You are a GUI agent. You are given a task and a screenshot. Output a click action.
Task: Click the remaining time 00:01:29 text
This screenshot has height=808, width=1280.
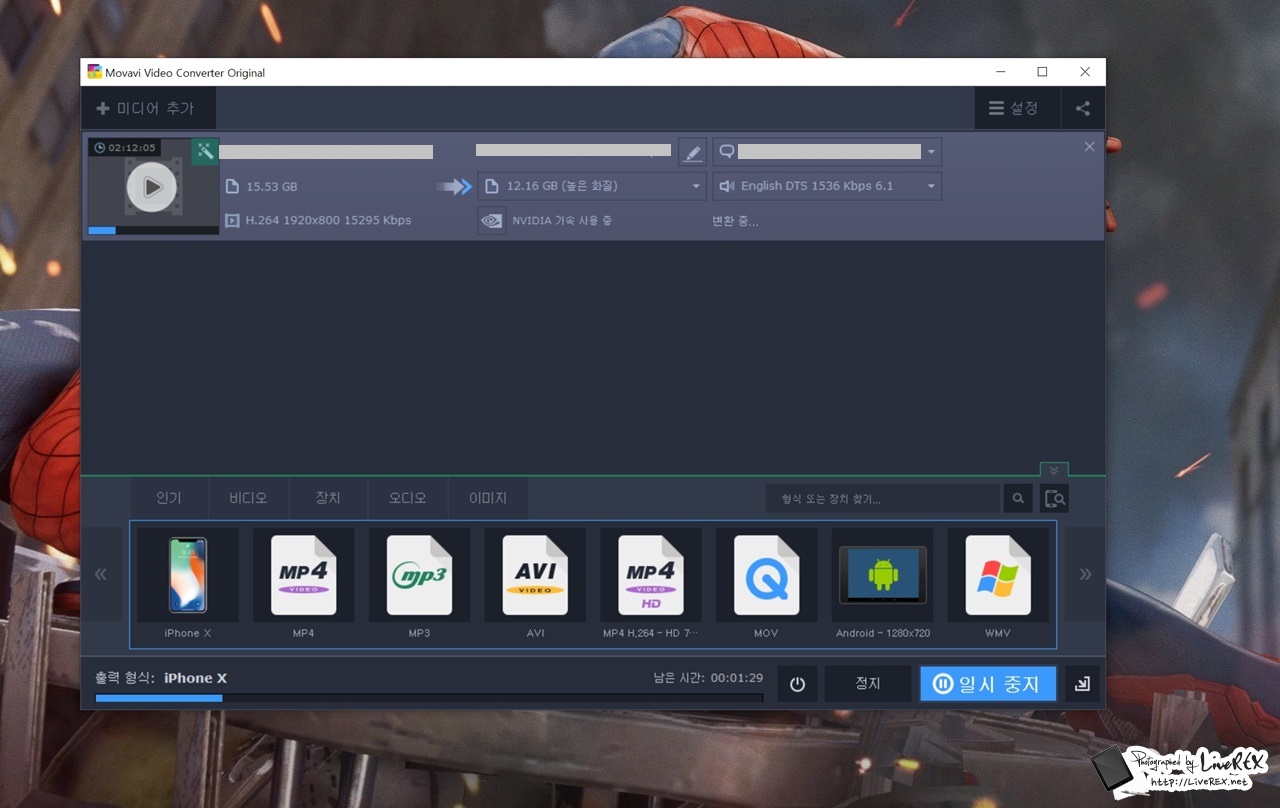point(708,678)
